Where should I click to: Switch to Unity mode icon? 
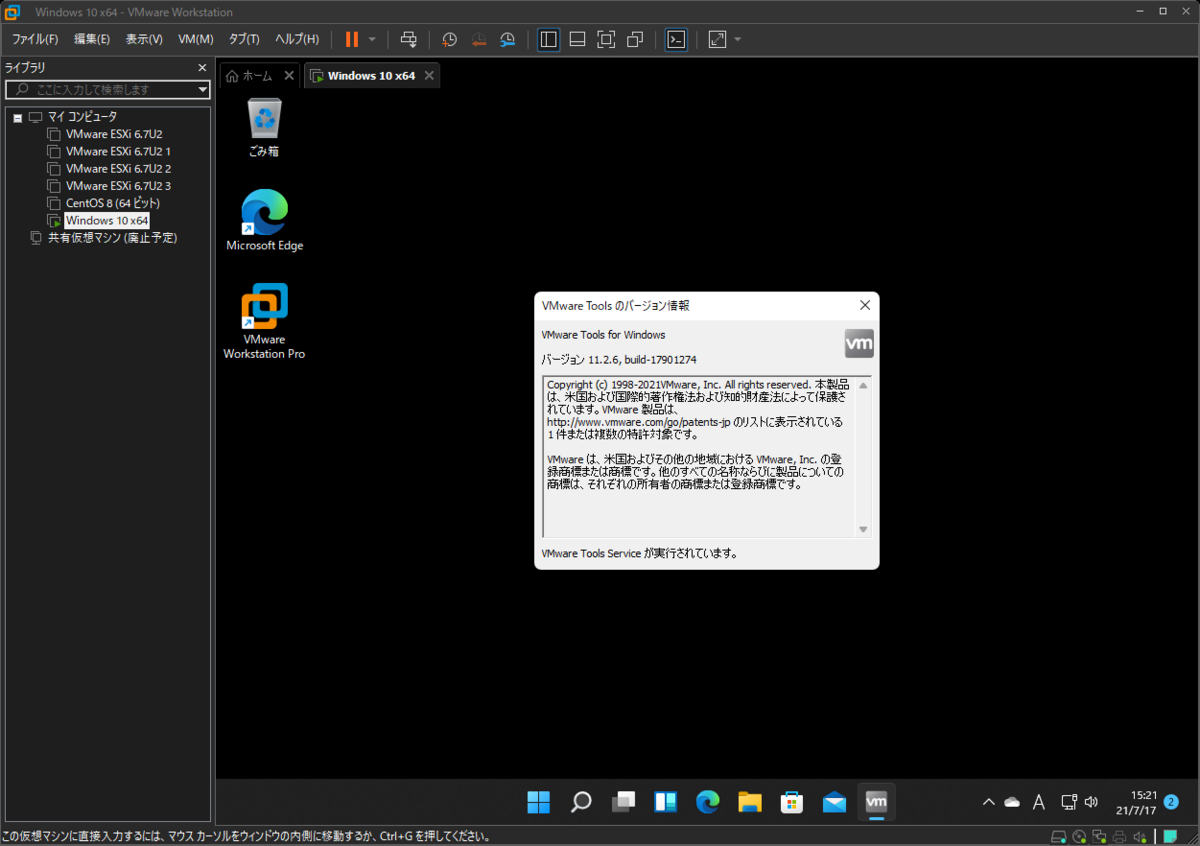(x=635, y=39)
